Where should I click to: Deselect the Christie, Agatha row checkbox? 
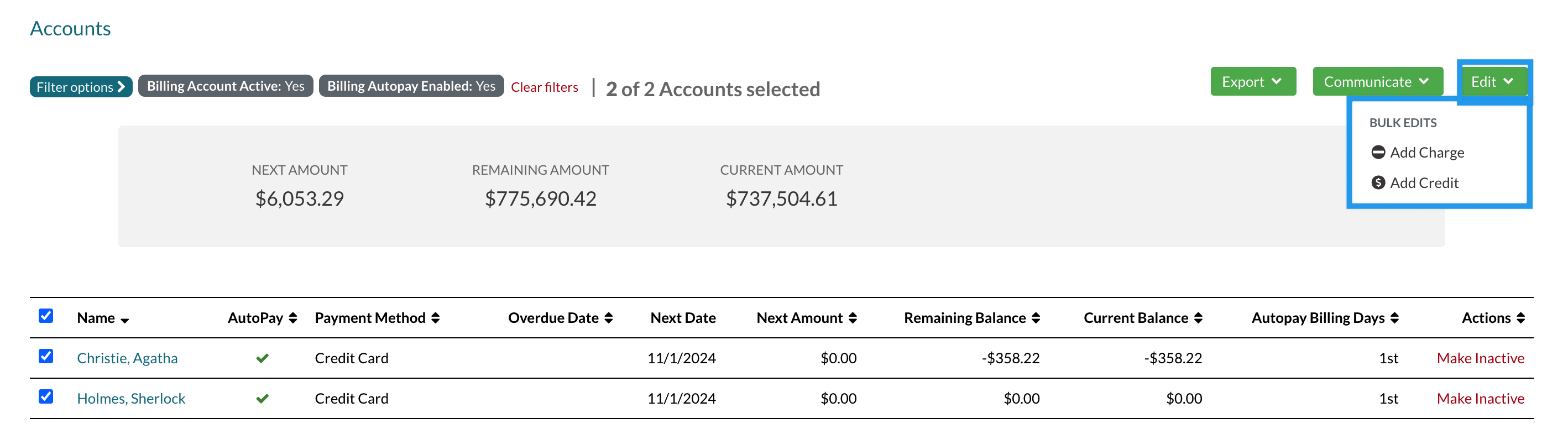[x=46, y=356]
